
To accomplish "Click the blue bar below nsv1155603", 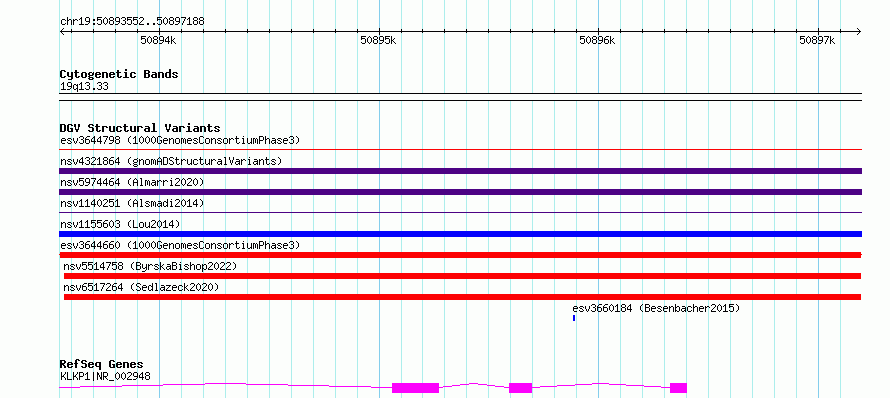I will click(x=461, y=234).
